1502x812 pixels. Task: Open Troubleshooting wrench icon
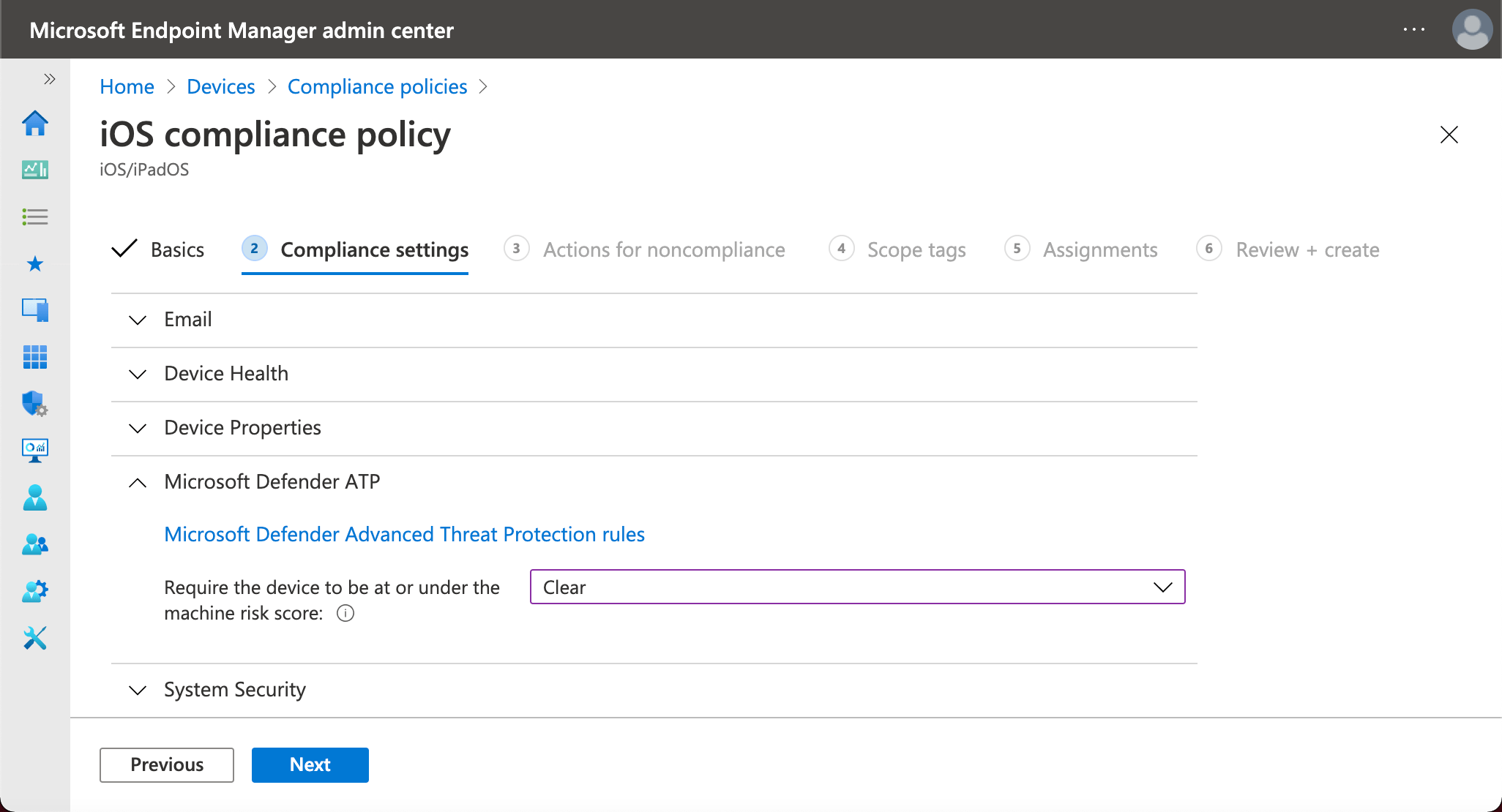point(35,638)
